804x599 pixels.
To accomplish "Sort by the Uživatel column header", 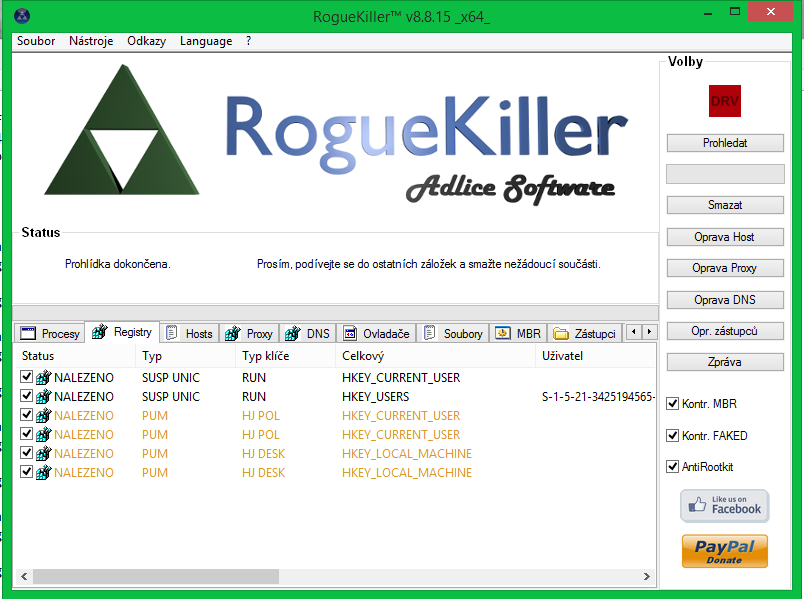I will tap(595, 356).
